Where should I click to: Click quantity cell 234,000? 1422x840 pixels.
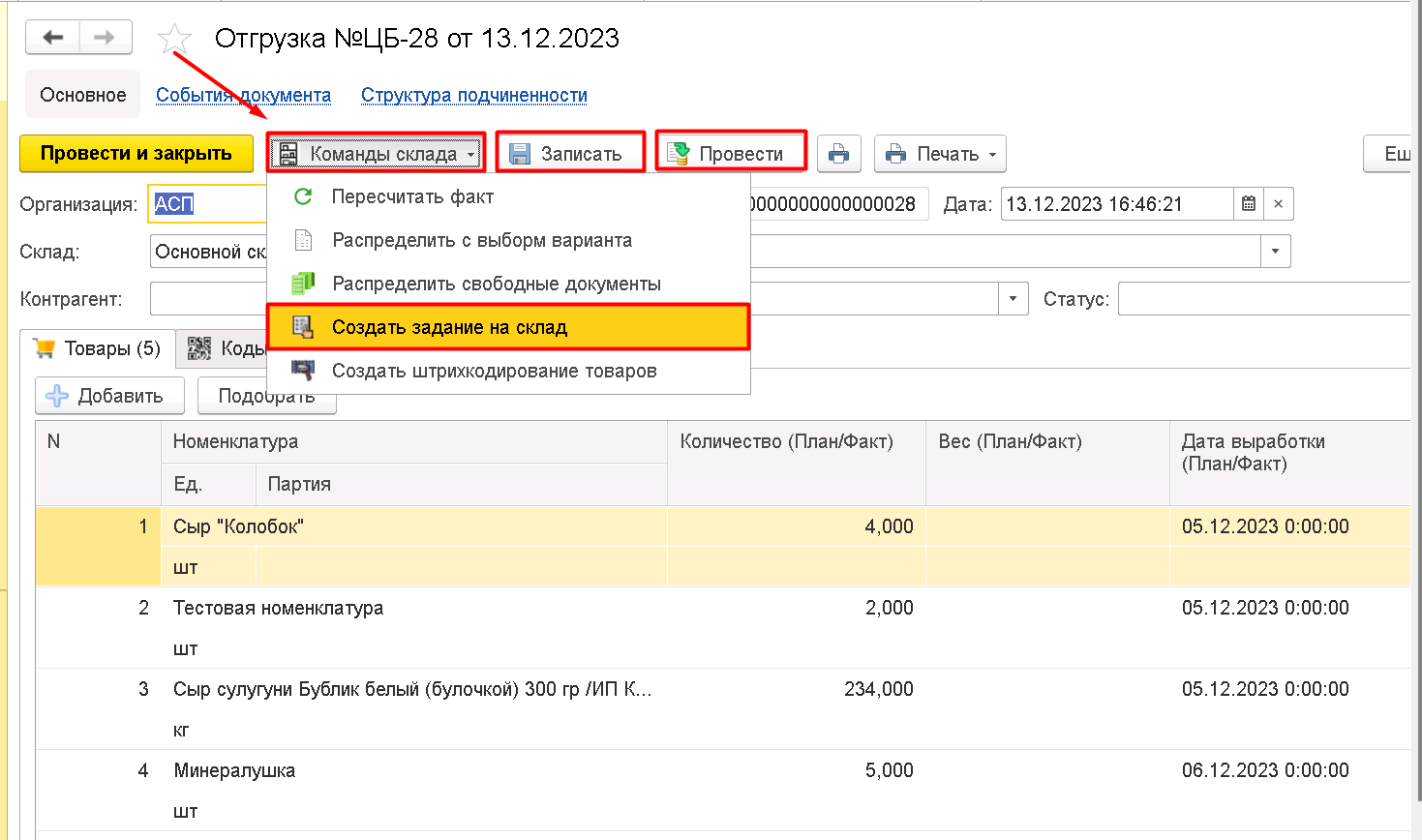(797, 689)
